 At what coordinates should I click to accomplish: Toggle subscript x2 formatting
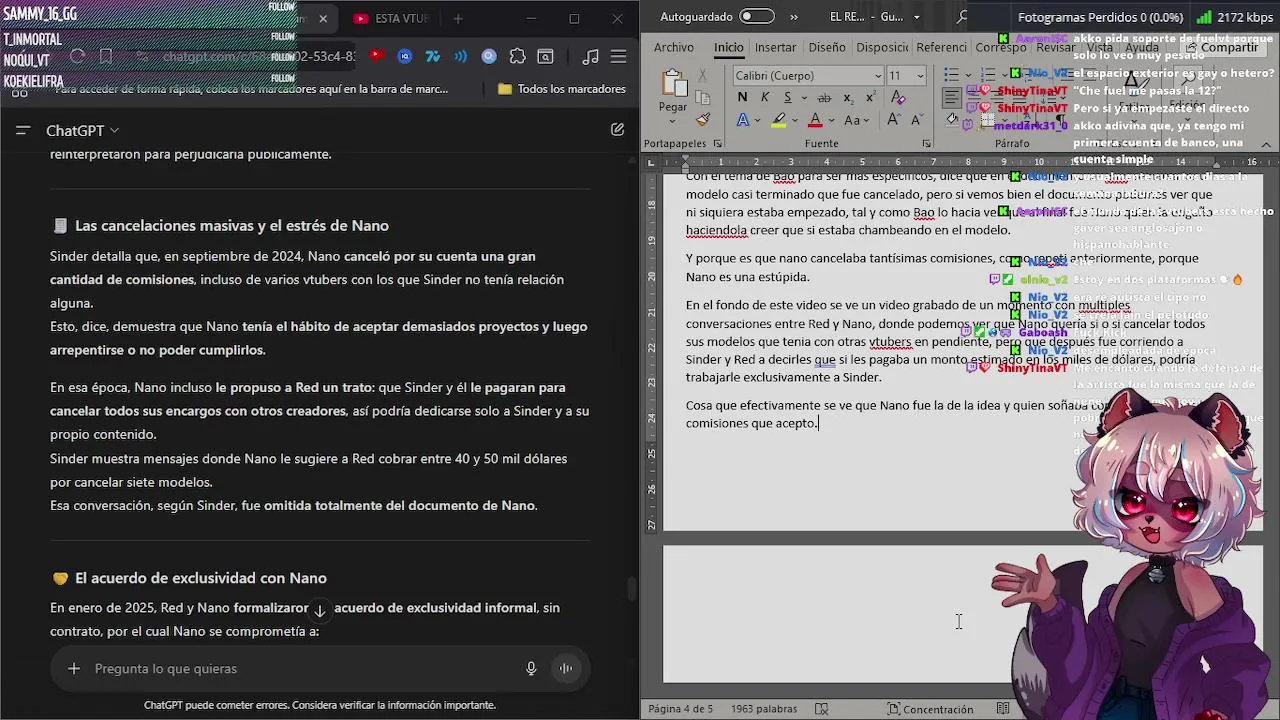point(848,97)
